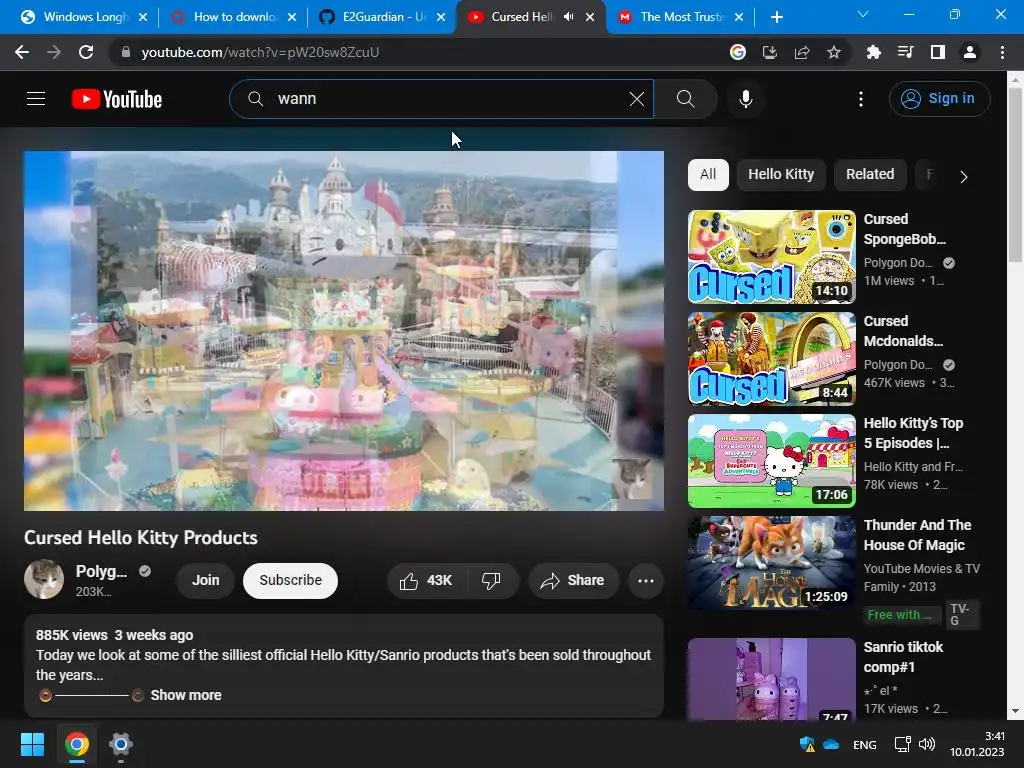Clear the search box with X
This screenshot has height=768, width=1024.
pos(637,99)
